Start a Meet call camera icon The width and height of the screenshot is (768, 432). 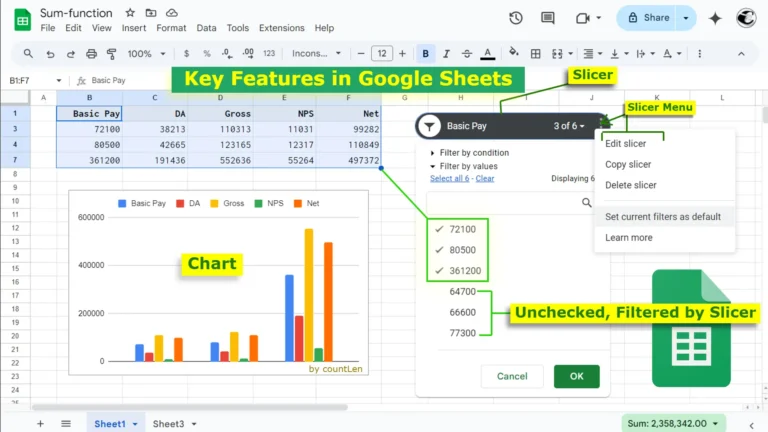pyautogui.click(x=582, y=18)
